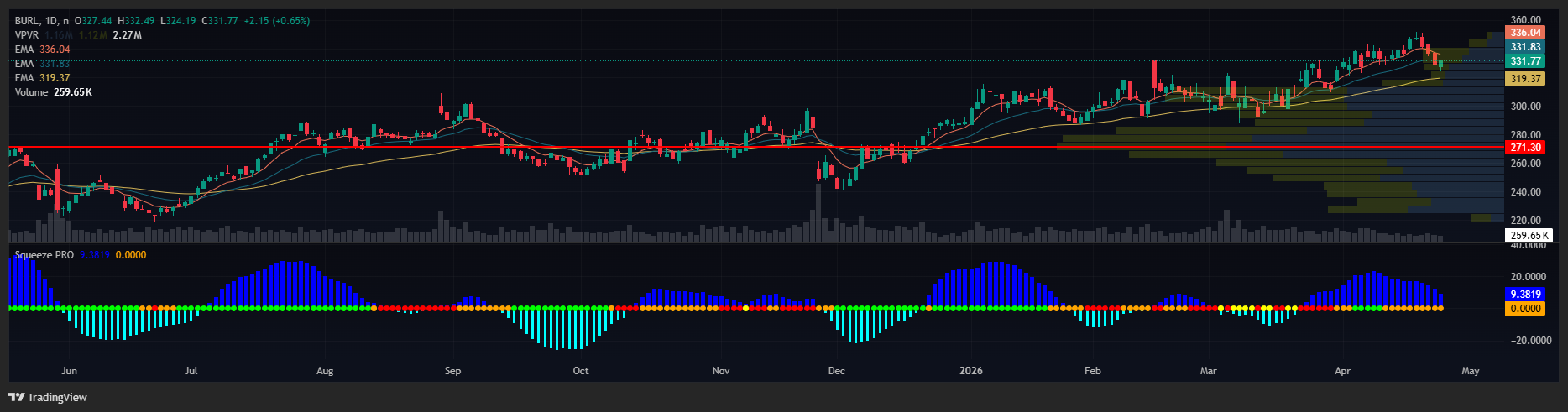The height and width of the screenshot is (412, 1568).
Task: Click the 2026 year marker on time axis
Action: click(x=970, y=371)
